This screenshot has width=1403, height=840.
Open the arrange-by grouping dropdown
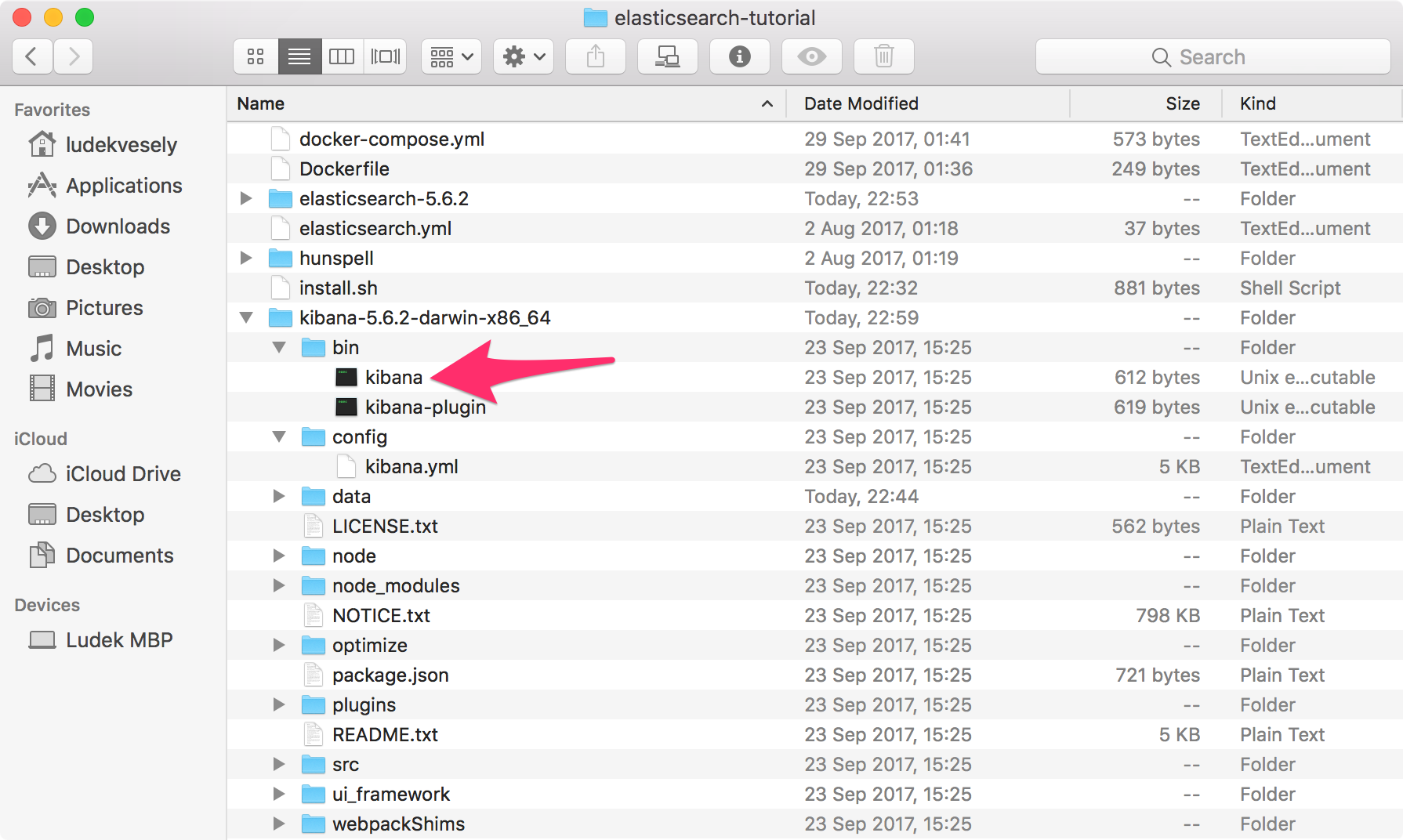[x=451, y=56]
